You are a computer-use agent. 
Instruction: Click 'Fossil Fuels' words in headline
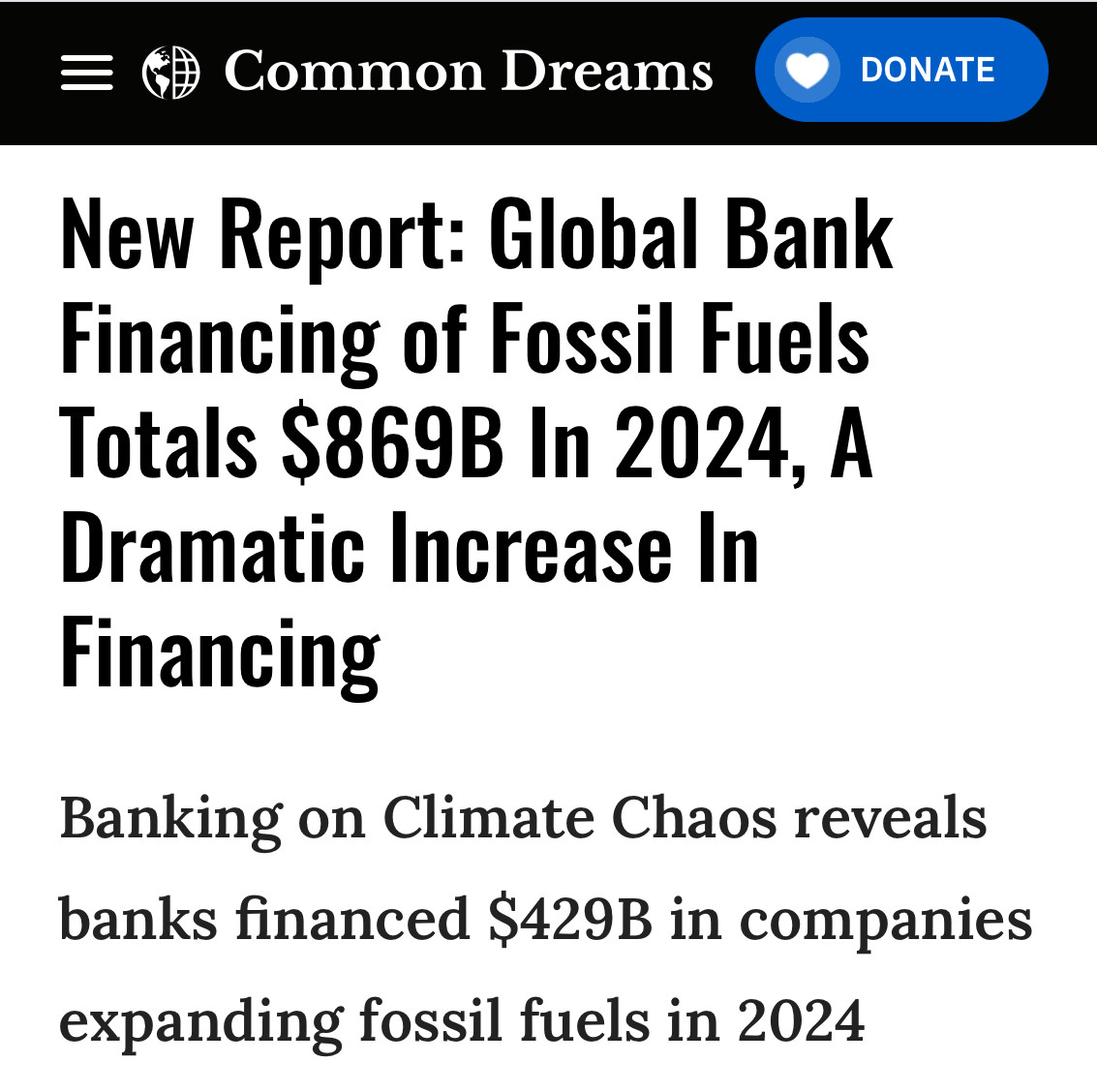680,339
